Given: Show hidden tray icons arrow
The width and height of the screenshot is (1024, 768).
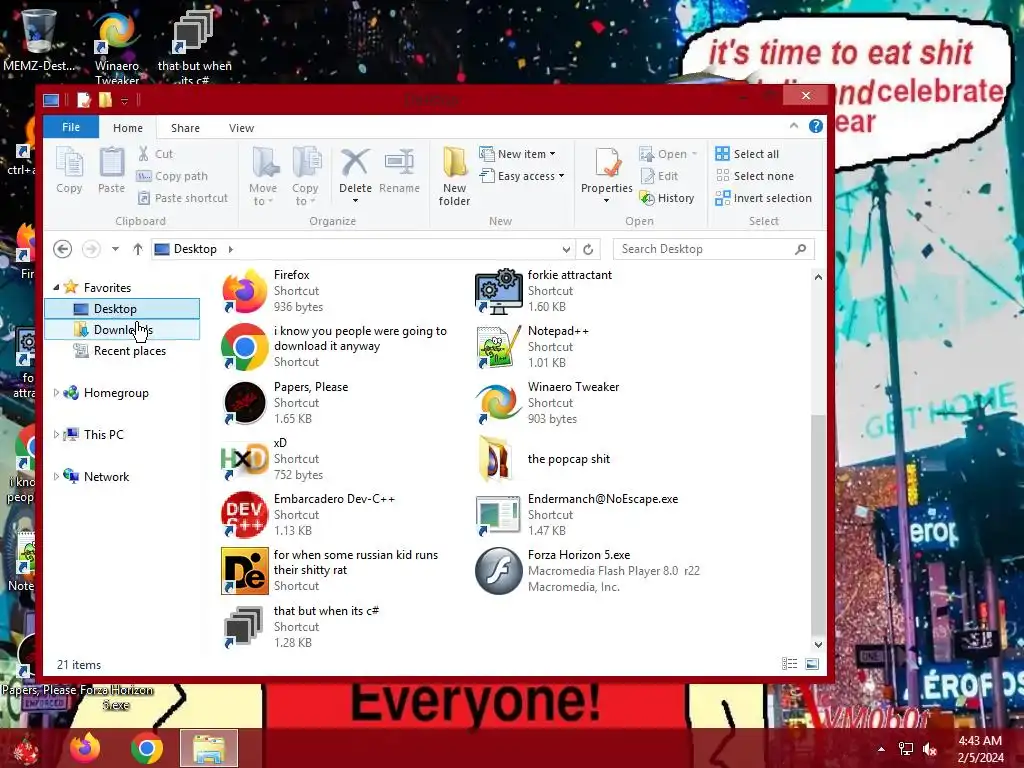Looking at the screenshot, I should (881, 749).
